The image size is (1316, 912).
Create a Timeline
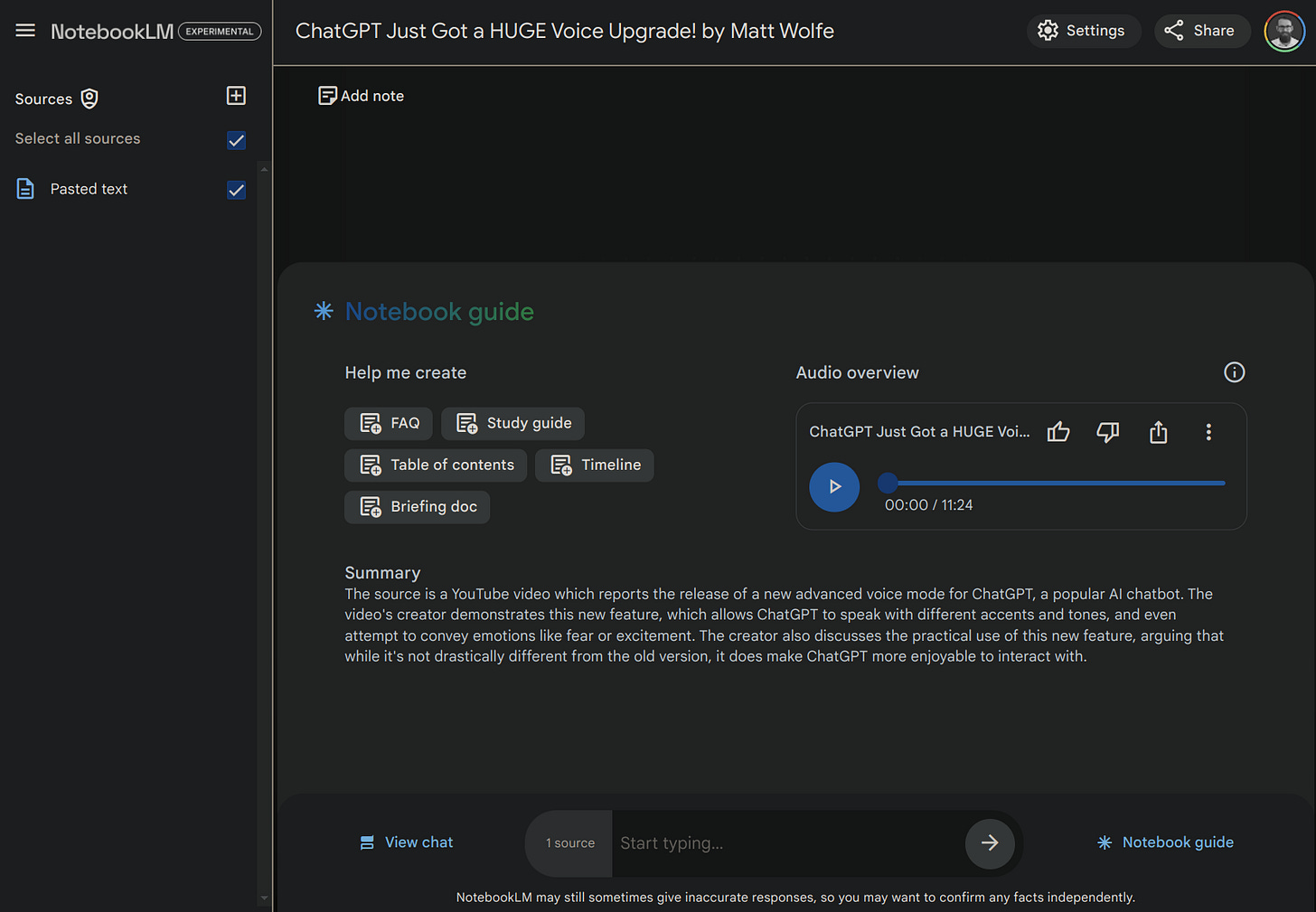pos(594,465)
